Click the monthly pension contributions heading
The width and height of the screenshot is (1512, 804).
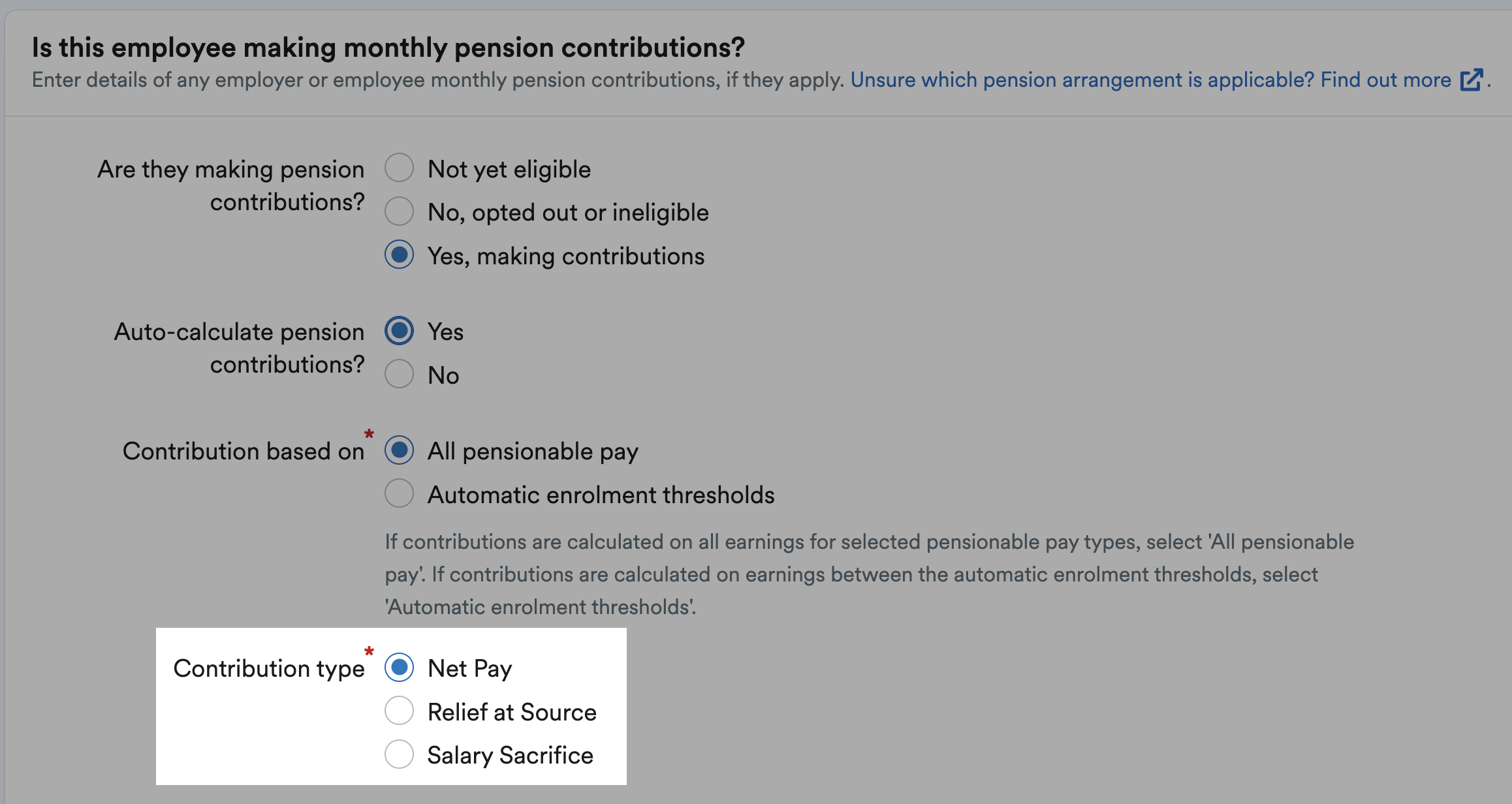[x=389, y=47]
